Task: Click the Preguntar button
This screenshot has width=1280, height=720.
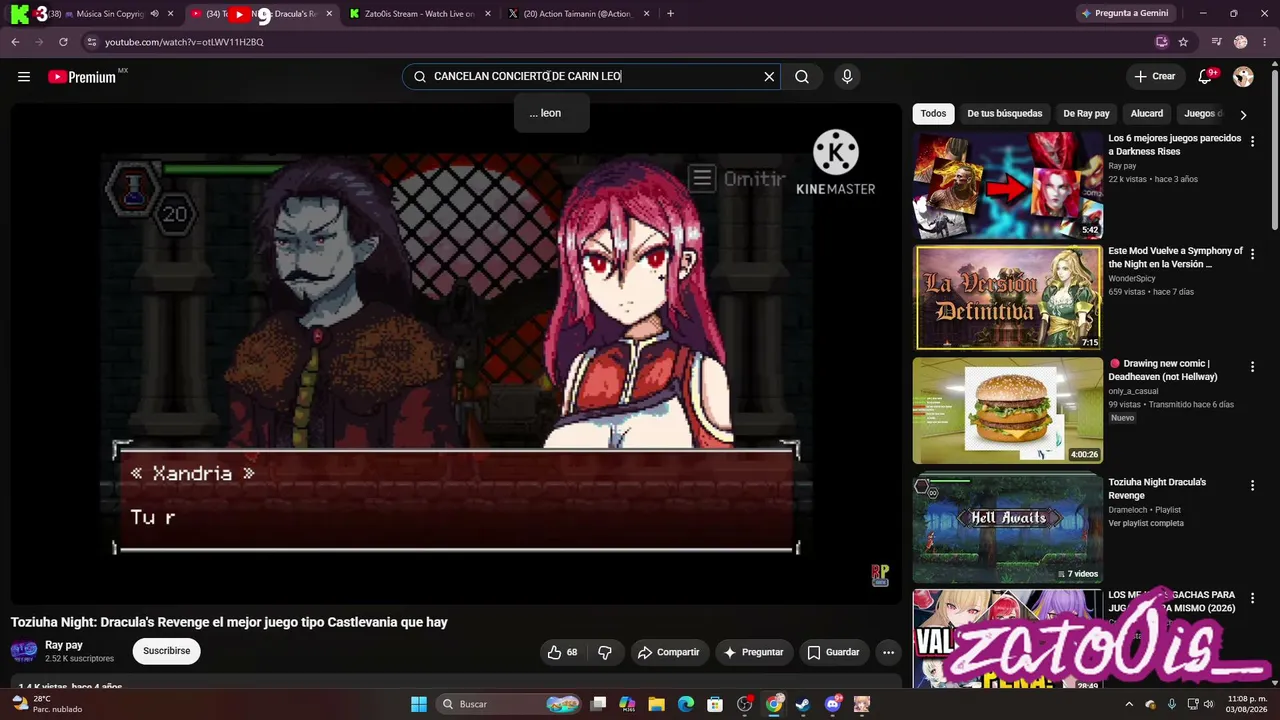Action: click(754, 652)
